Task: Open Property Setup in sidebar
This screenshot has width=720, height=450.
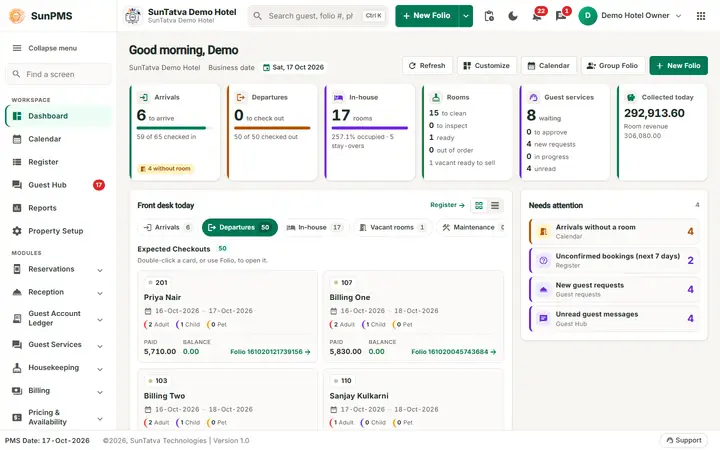Action: click(58, 231)
